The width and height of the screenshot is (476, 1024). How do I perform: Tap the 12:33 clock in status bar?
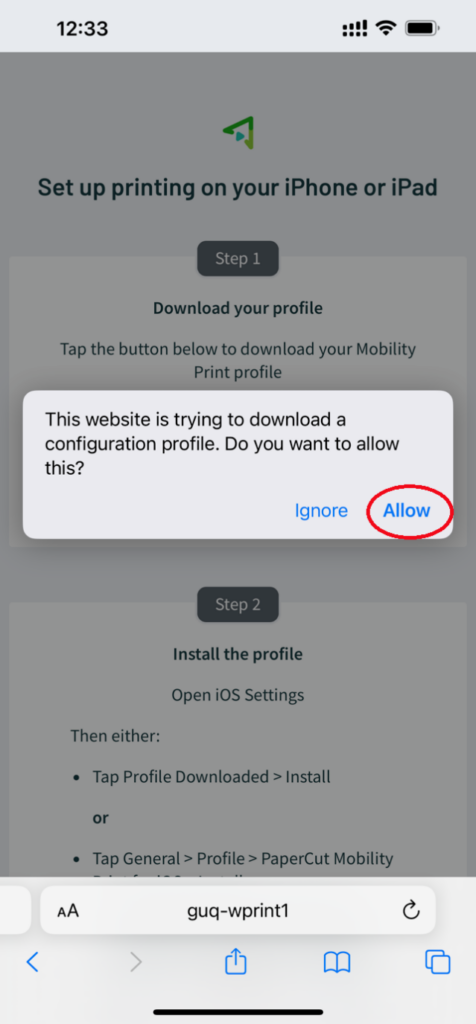click(x=82, y=29)
